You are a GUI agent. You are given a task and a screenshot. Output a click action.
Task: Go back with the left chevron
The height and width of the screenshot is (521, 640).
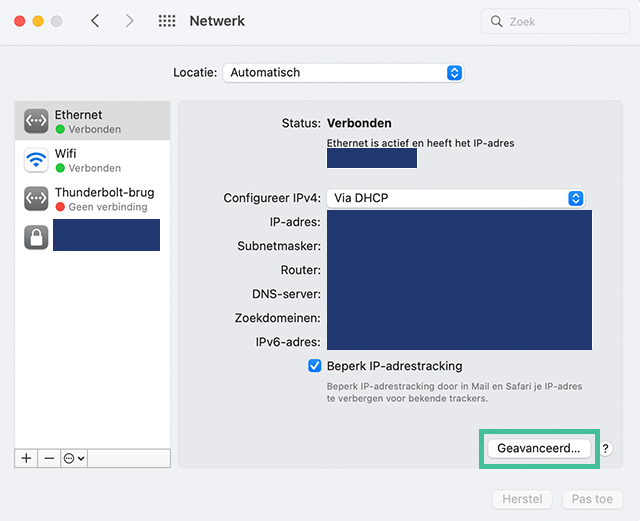[x=95, y=21]
